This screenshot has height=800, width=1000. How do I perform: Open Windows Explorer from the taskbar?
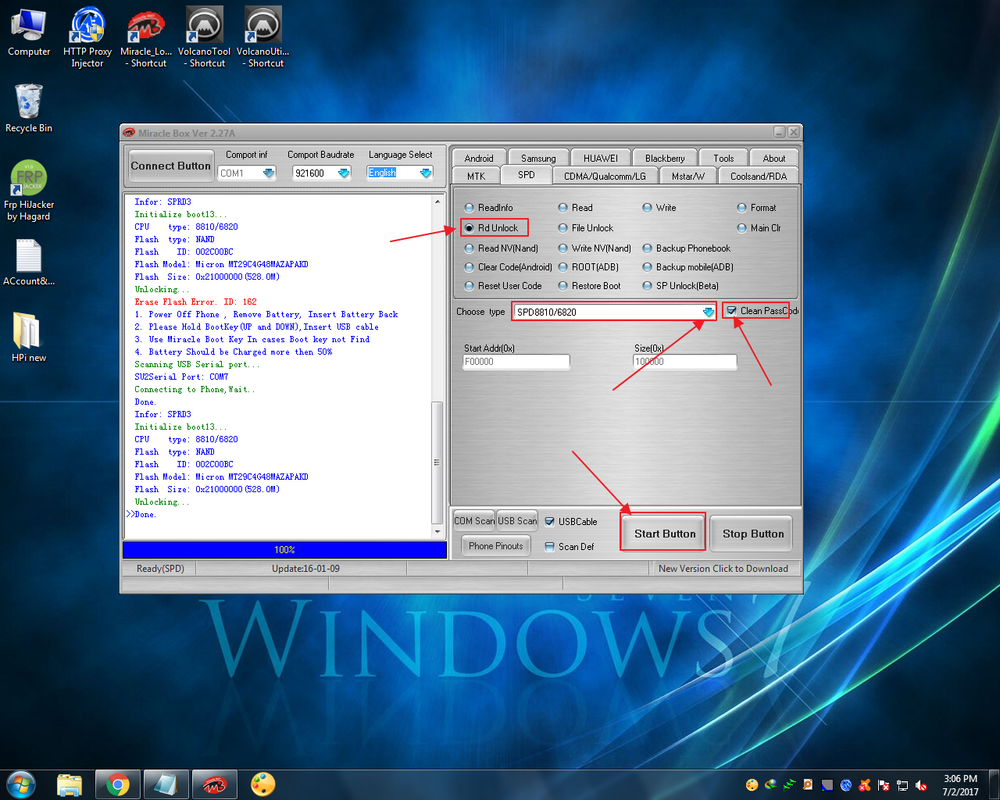70,785
